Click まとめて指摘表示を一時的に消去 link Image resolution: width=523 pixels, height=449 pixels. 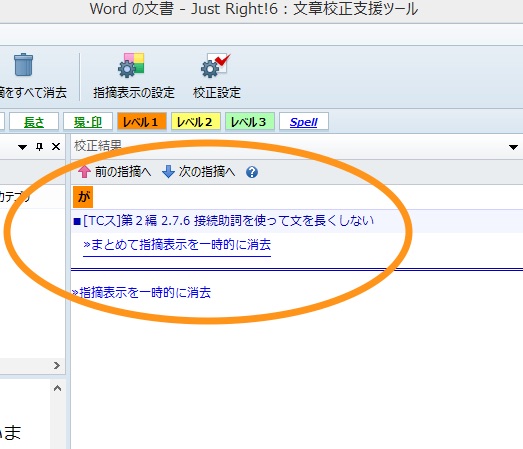177,245
